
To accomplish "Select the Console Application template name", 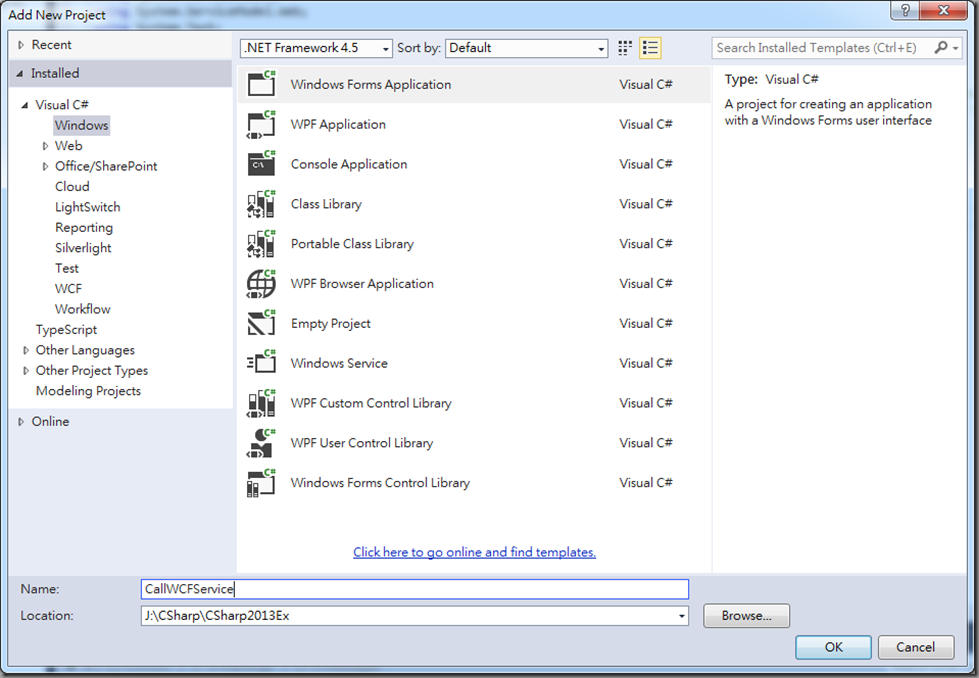I will pyautogui.click(x=349, y=164).
